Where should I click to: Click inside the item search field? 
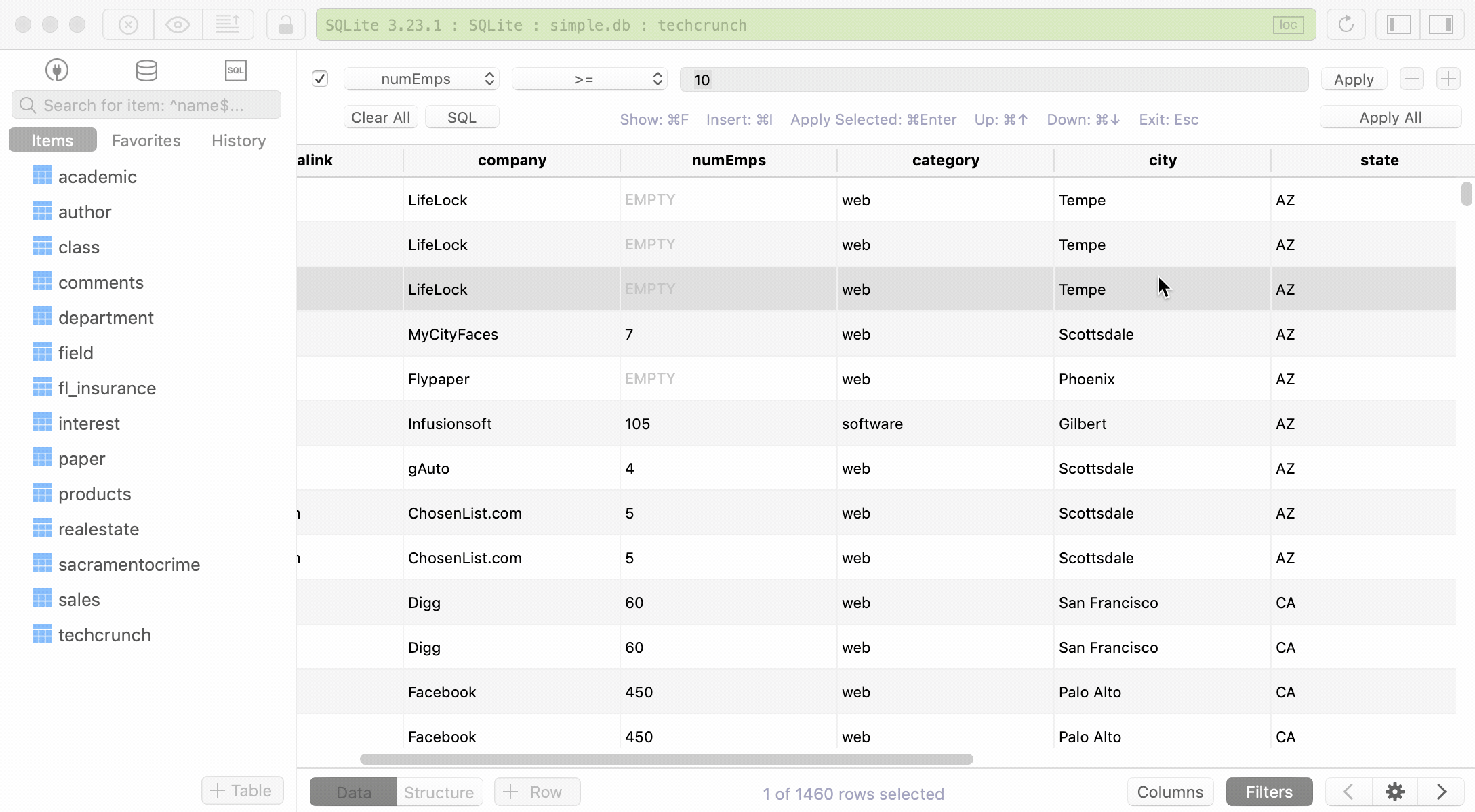(146, 104)
